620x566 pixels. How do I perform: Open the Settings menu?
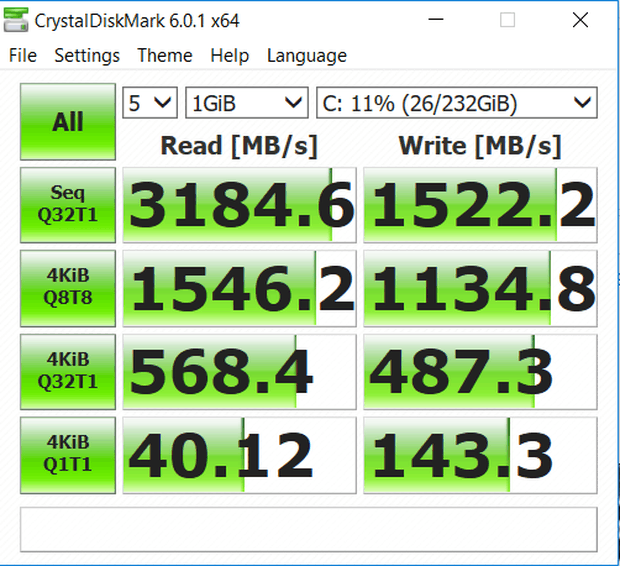pyautogui.click(x=87, y=55)
